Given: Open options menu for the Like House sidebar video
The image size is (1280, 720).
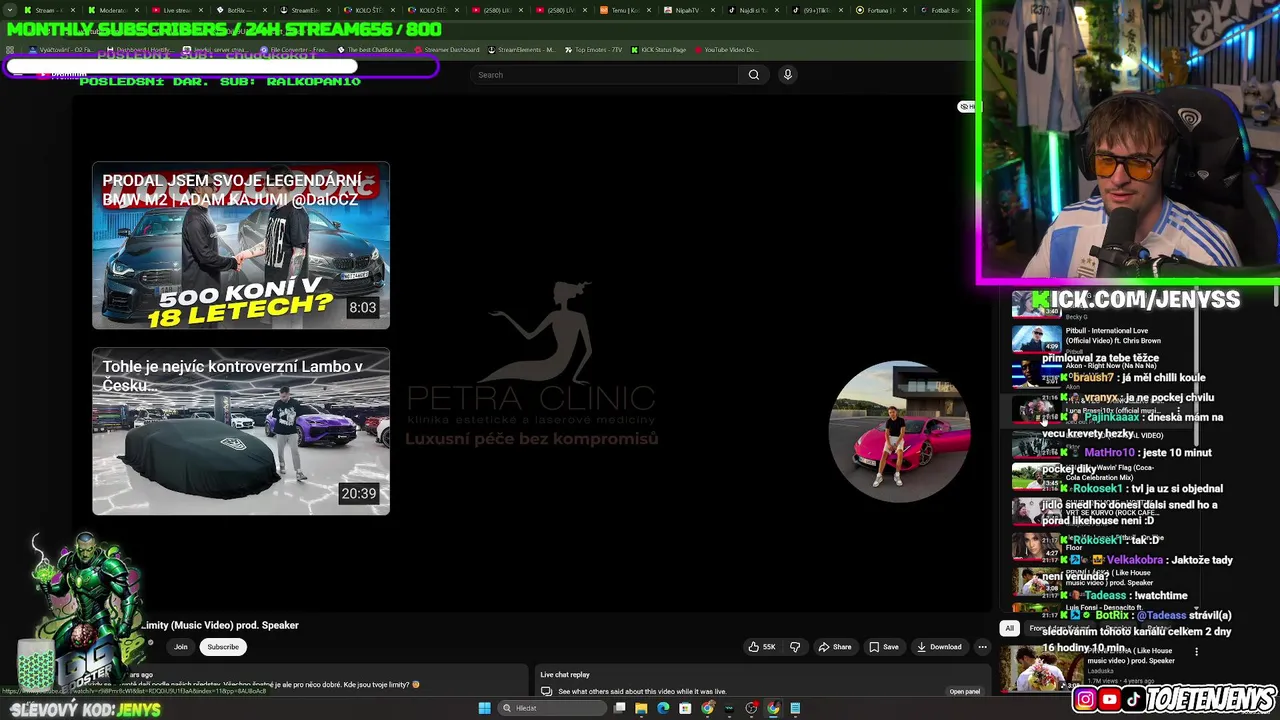Looking at the screenshot, I should tap(1196, 652).
